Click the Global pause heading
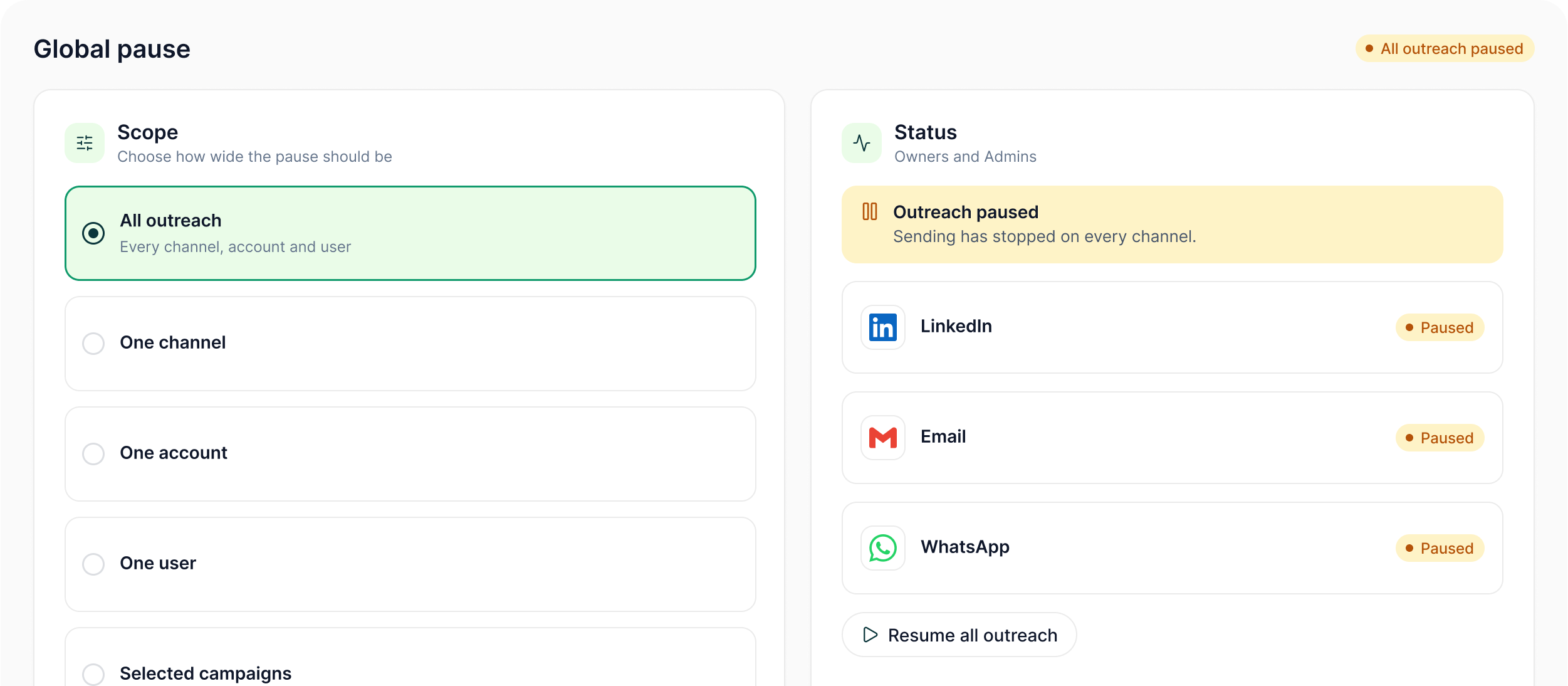 pyautogui.click(x=112, y=49)
